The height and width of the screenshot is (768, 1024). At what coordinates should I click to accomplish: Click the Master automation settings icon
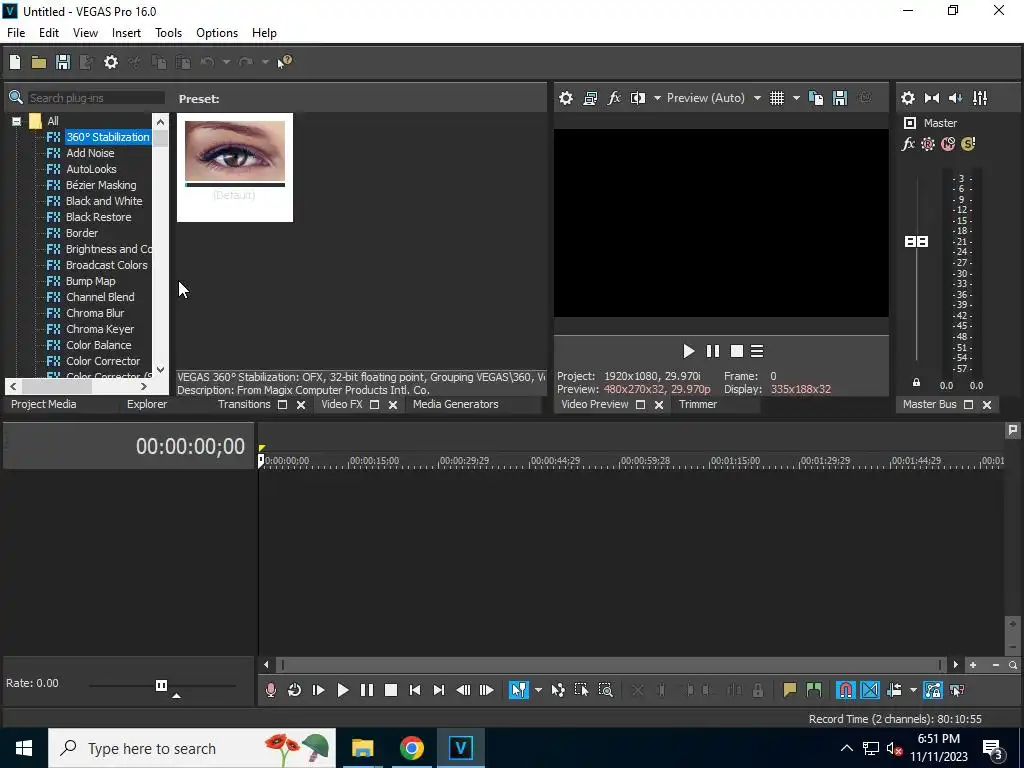tap(927, 144)
